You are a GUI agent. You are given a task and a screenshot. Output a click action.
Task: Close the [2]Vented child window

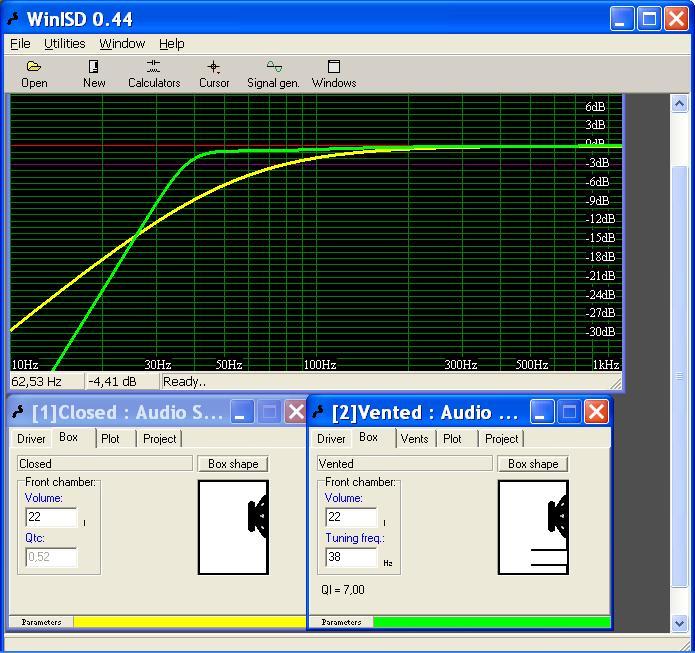(x=596, y=412)
